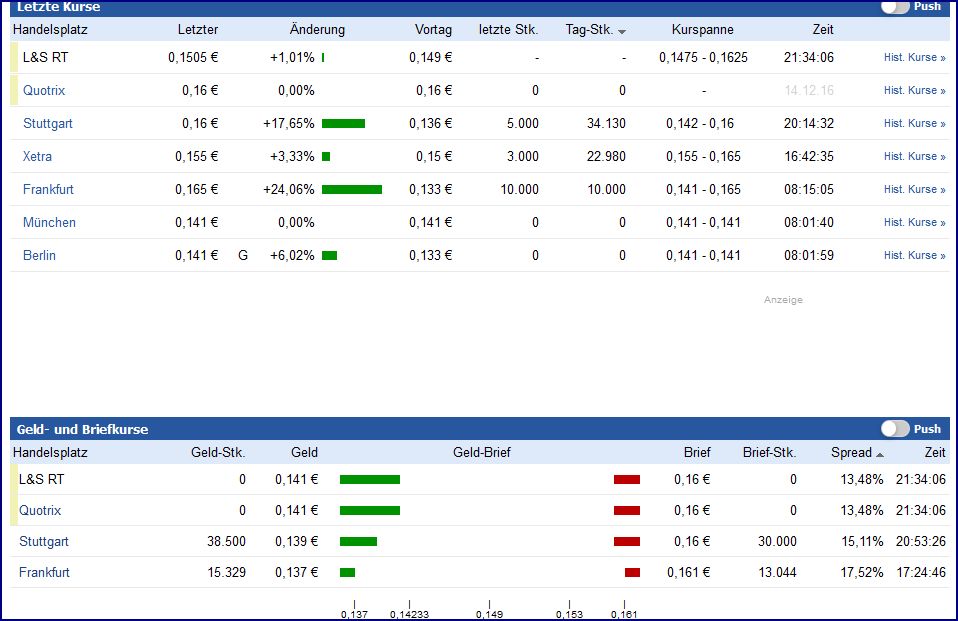Open Hist. Kurse for Xetra
This screenshot has width=958, height=621.
click(914, 157)
